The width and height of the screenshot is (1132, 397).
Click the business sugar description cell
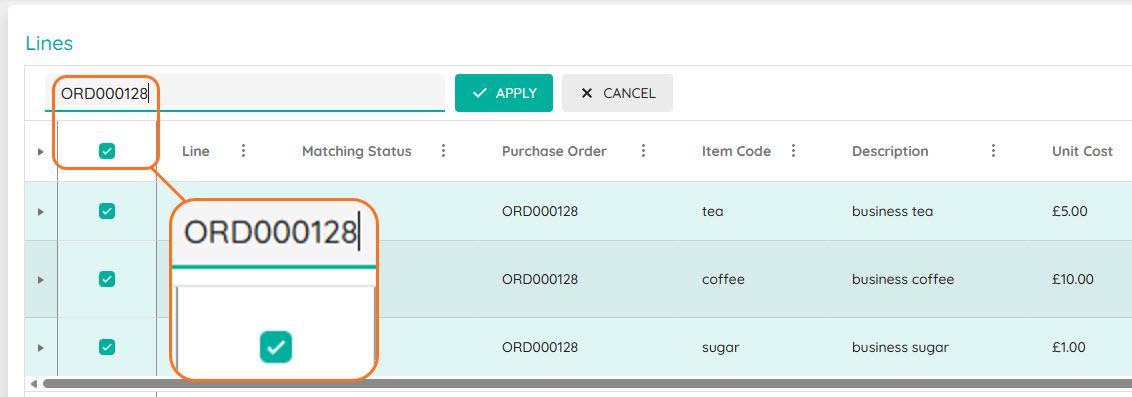tap(900, 347)
